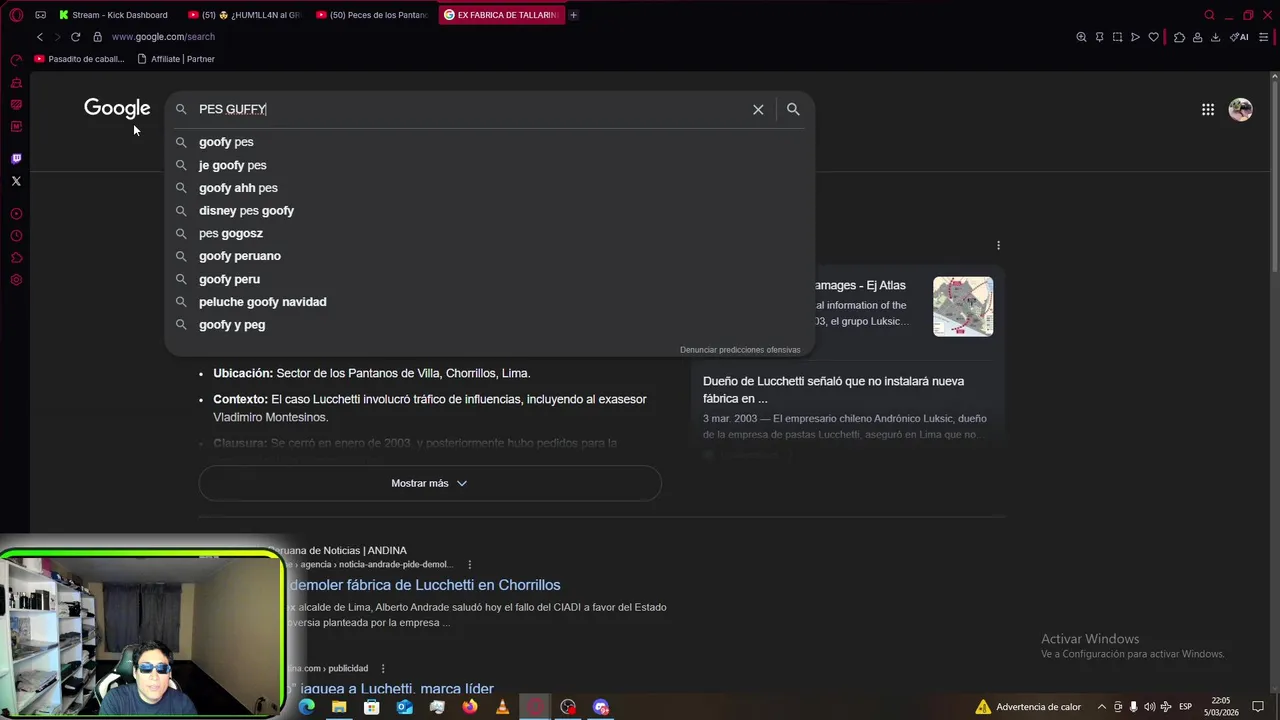This screenshot has height=720, width=1280.
Task: Expand Mostrar más section
Action: (x=430, y=483)
